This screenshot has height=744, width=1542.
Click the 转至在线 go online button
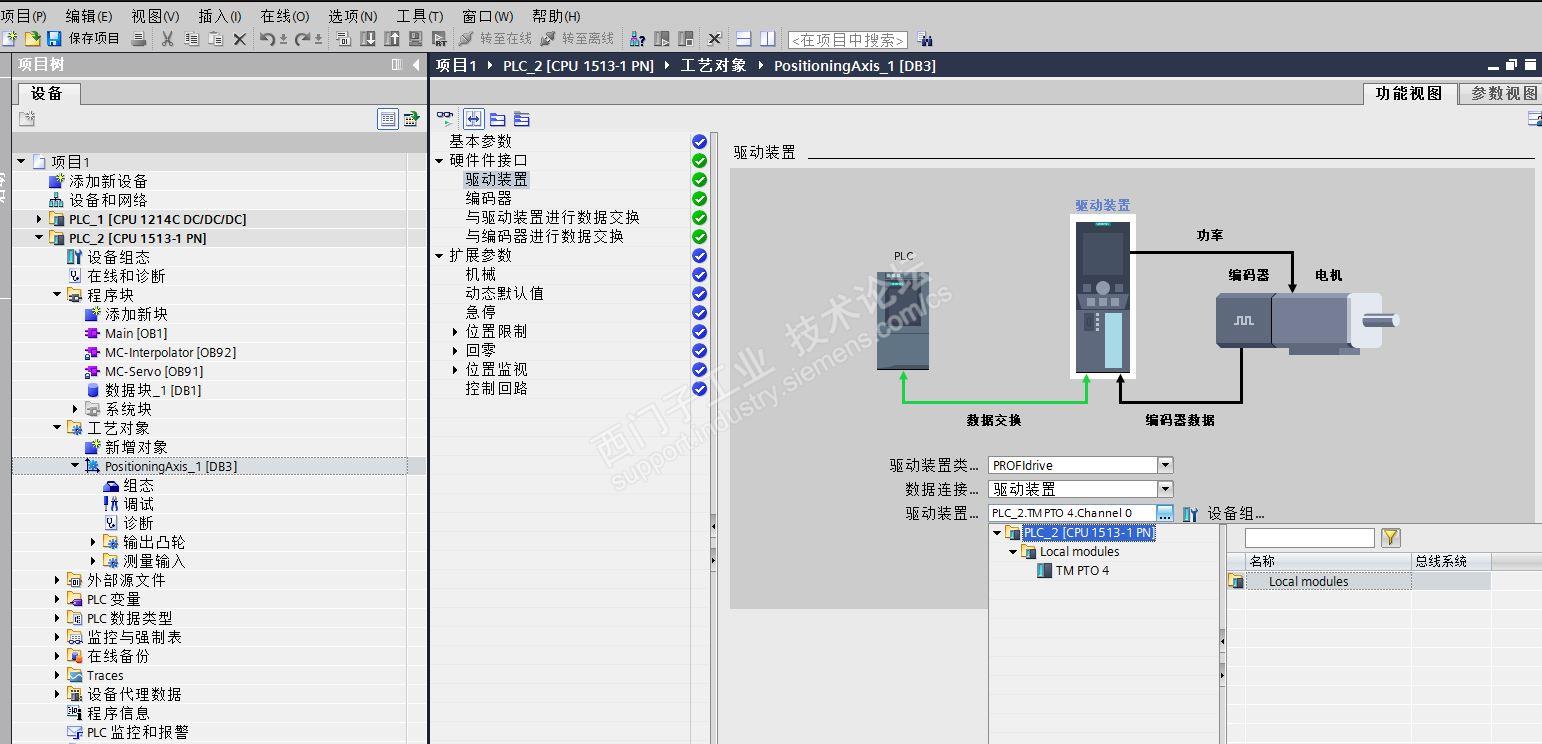coord(495,39)
